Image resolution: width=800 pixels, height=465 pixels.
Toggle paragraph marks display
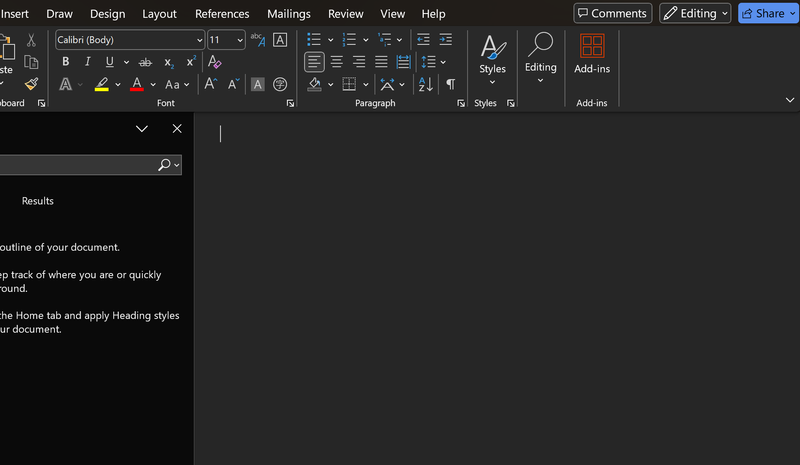450,85
